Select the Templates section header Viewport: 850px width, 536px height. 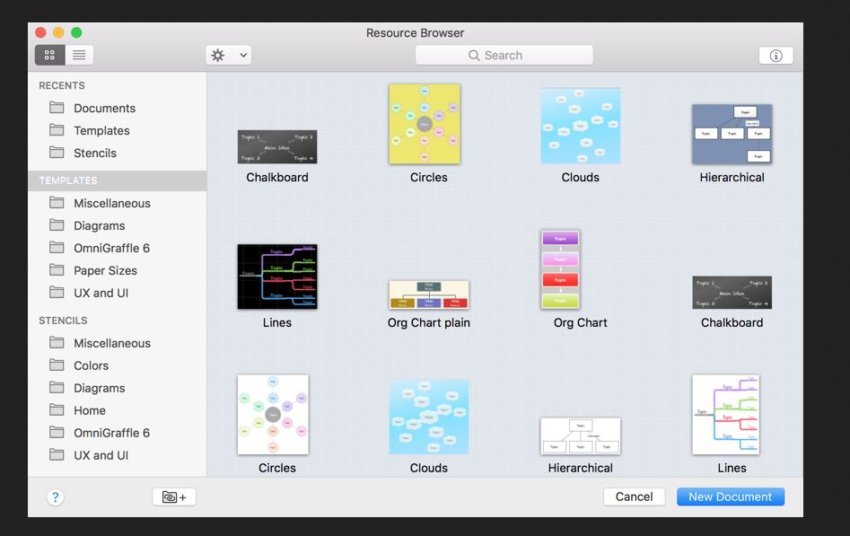(68, 181)
